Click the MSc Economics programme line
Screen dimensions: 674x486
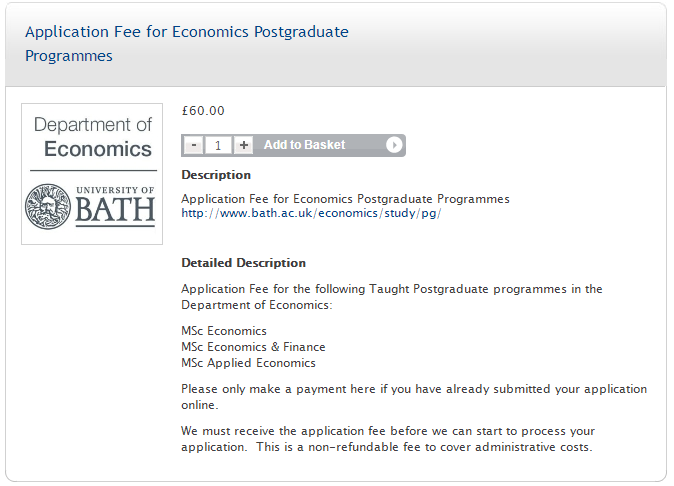(224, 331)
